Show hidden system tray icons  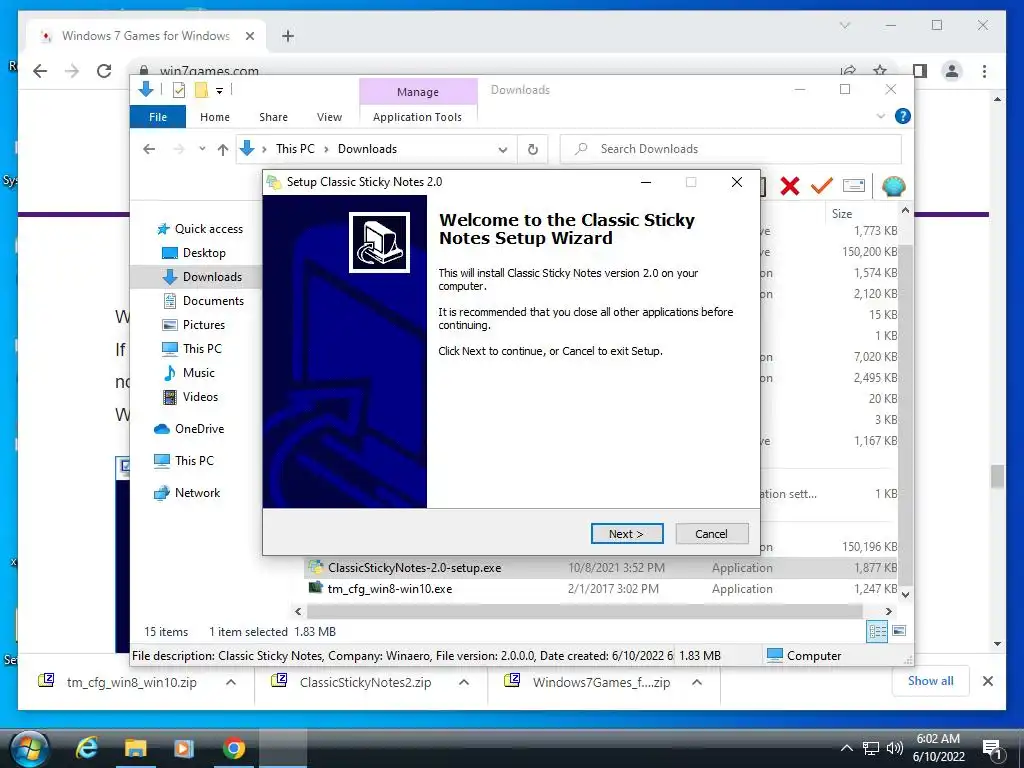click(846, 748)
